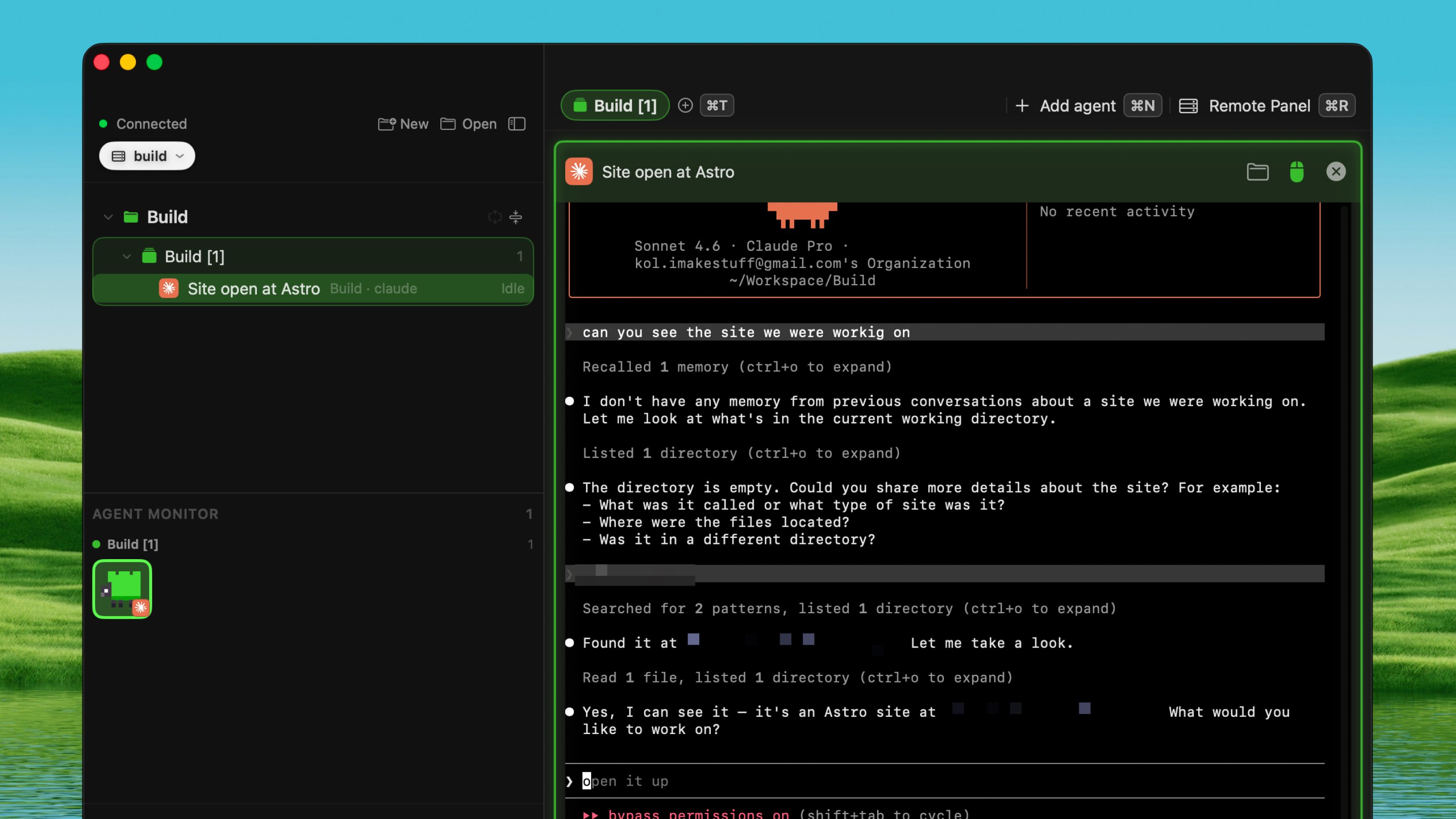Viewport: 1456px width, 819px height.
Task: Open the Remote Panel
Action: tap(1259, 106)
